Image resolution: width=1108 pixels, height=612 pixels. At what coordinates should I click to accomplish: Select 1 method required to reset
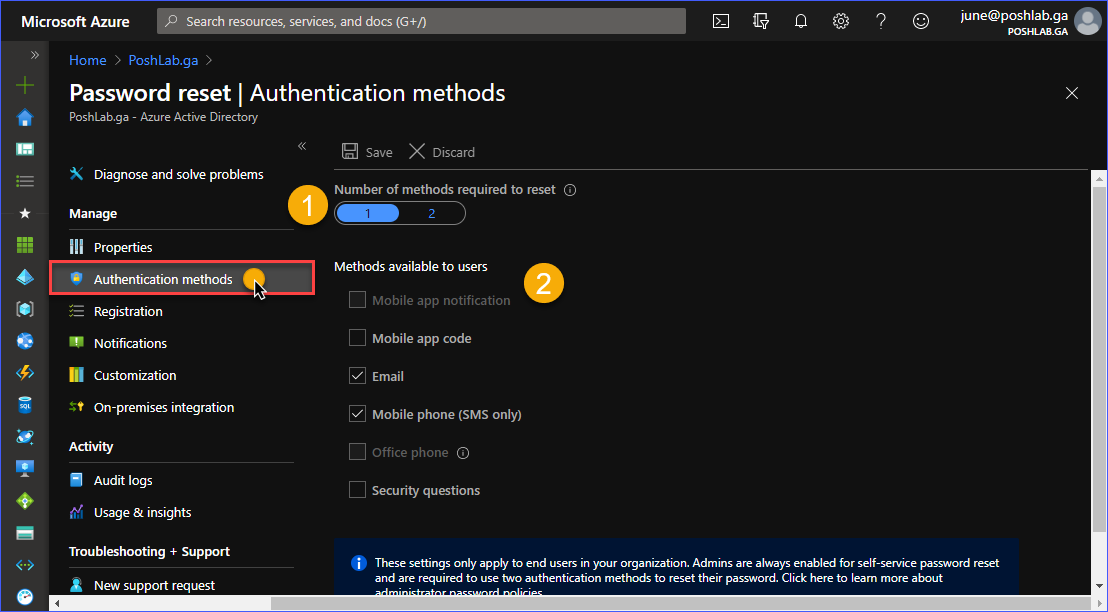(x=367, y=213)
